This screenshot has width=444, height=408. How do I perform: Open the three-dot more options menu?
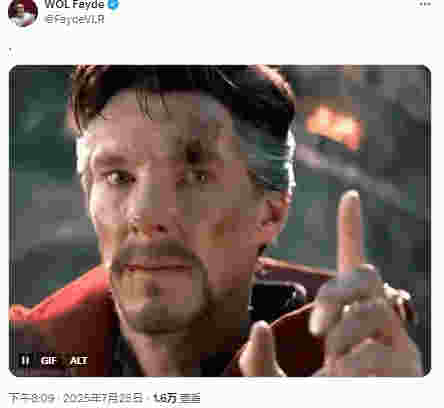click(425, 4)
